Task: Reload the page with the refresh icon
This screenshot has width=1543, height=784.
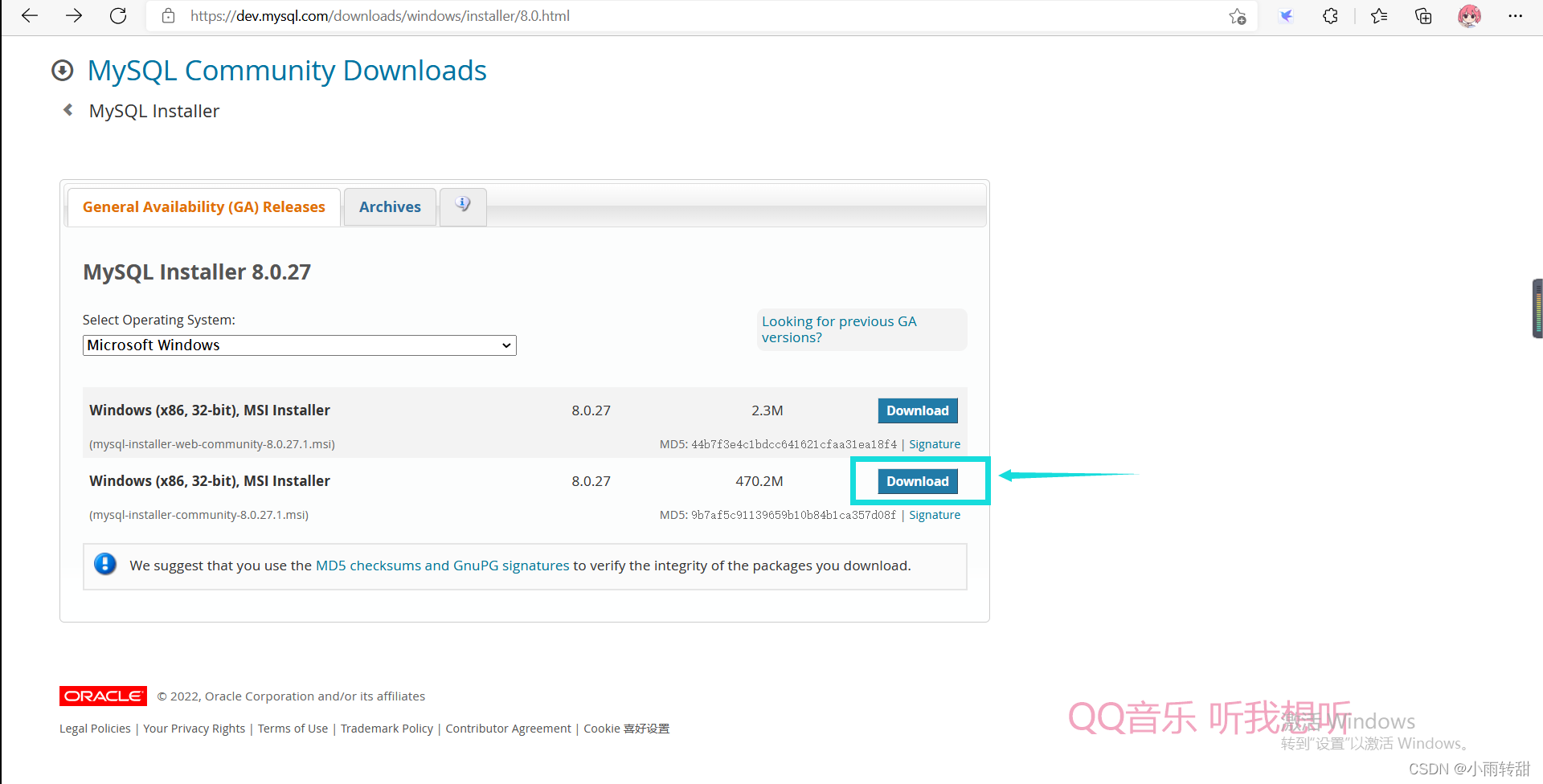Action: coord(118,16)
